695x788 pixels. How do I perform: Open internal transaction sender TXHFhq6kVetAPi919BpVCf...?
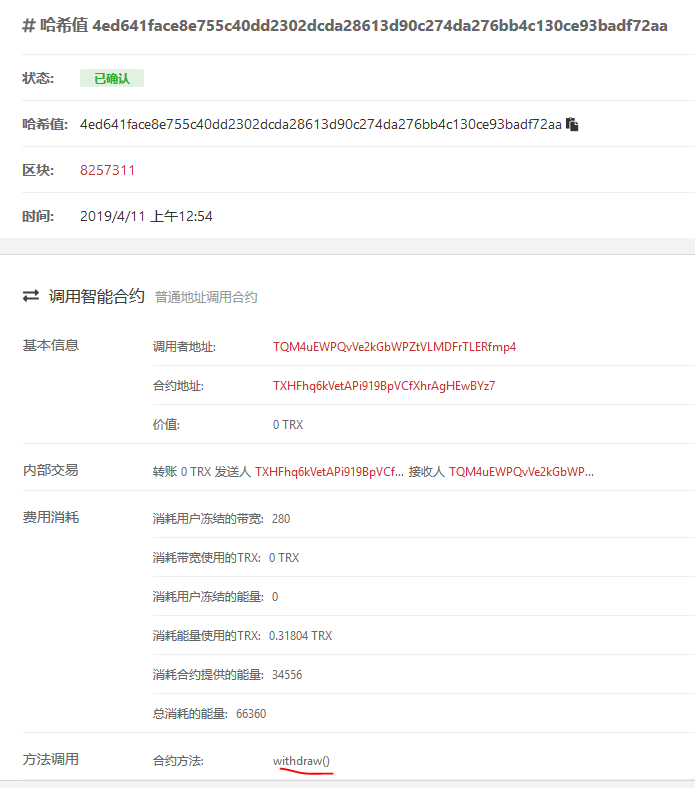point(329,472)
